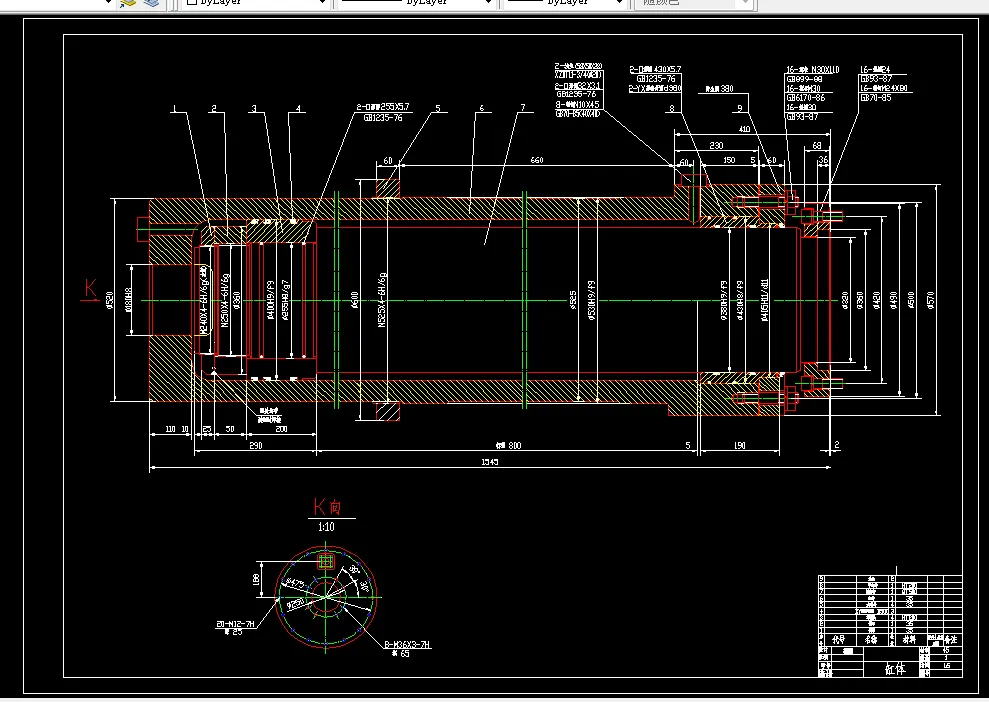Click the yellow layer tool icon in toolbar
Viewport: 989px width, 702px height.
pos(129,3)
